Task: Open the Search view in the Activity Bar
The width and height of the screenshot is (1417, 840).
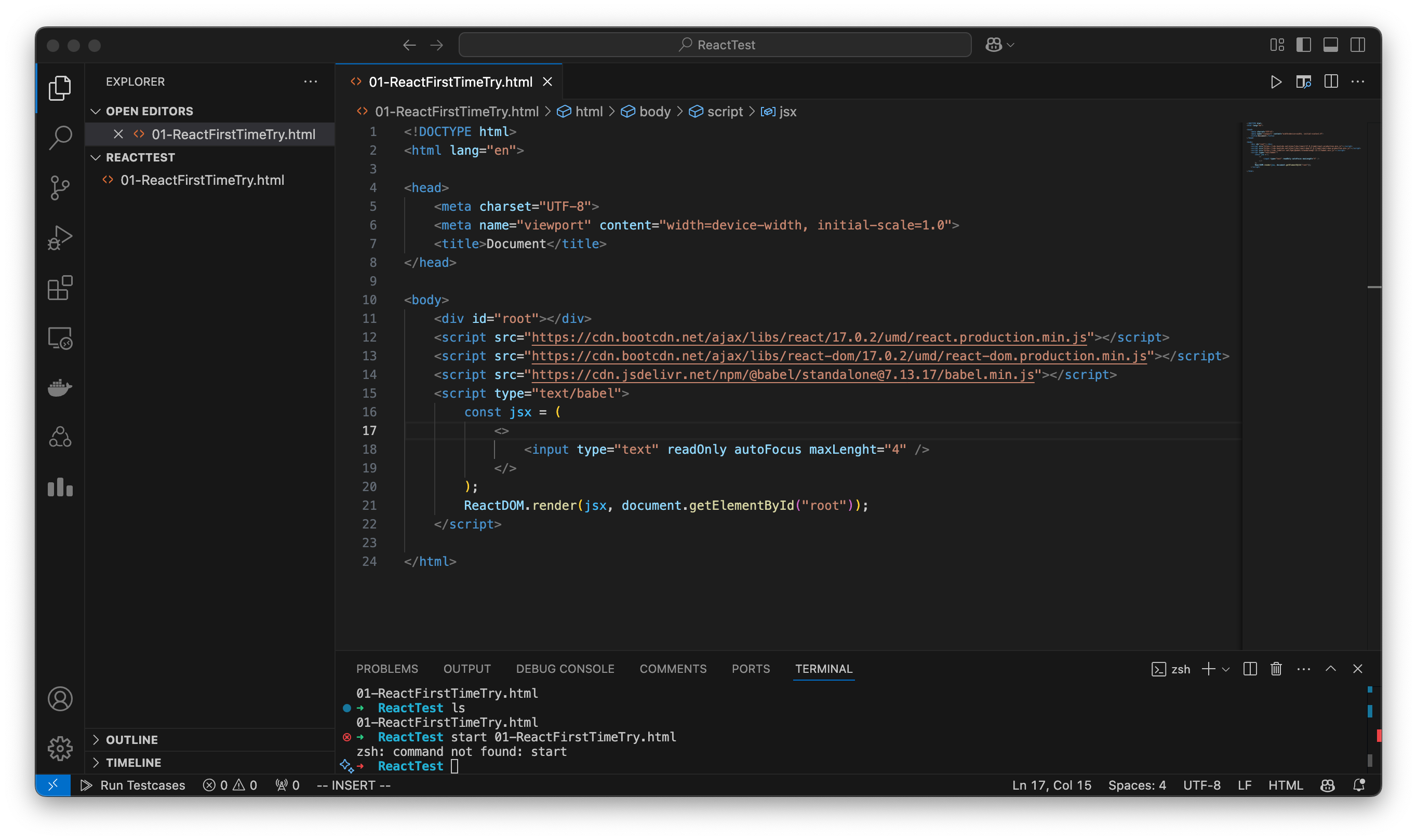Action: [59, 138]
